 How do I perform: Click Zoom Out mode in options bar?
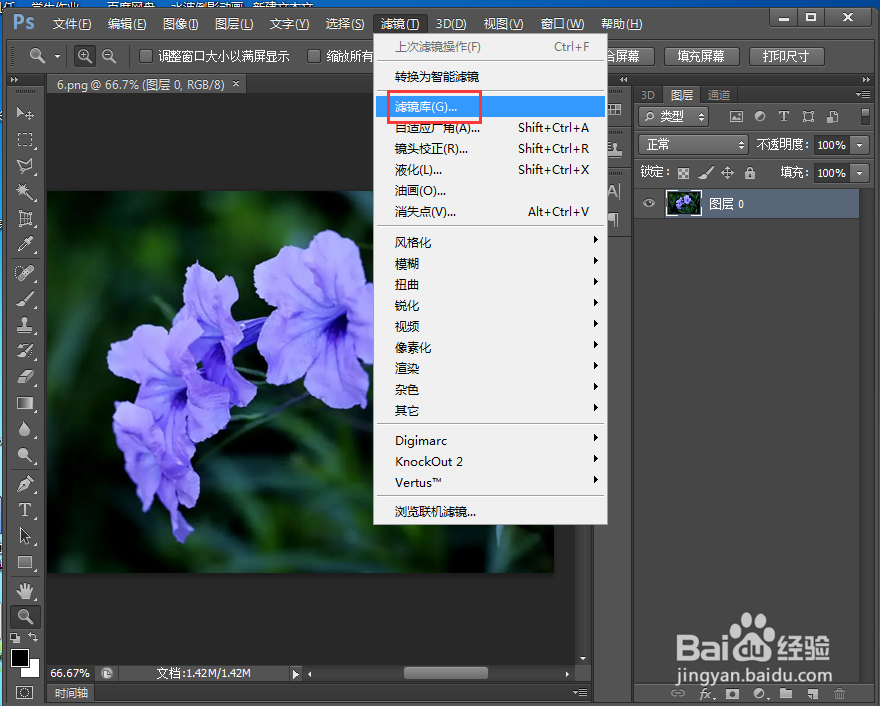(109, 56)
